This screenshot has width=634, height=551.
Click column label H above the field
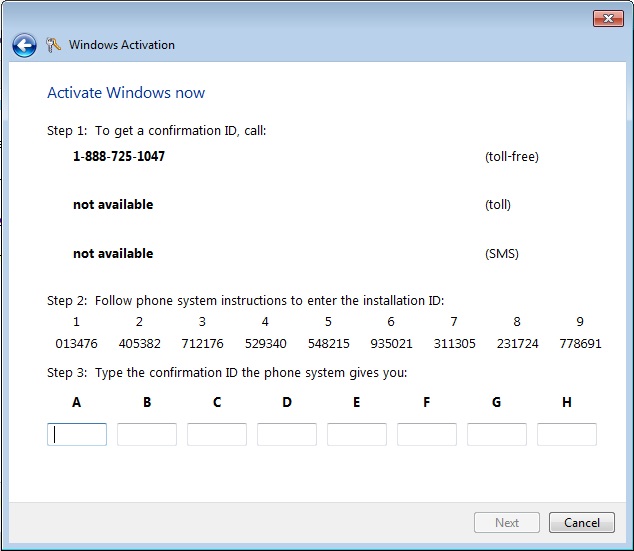(567, 402)
